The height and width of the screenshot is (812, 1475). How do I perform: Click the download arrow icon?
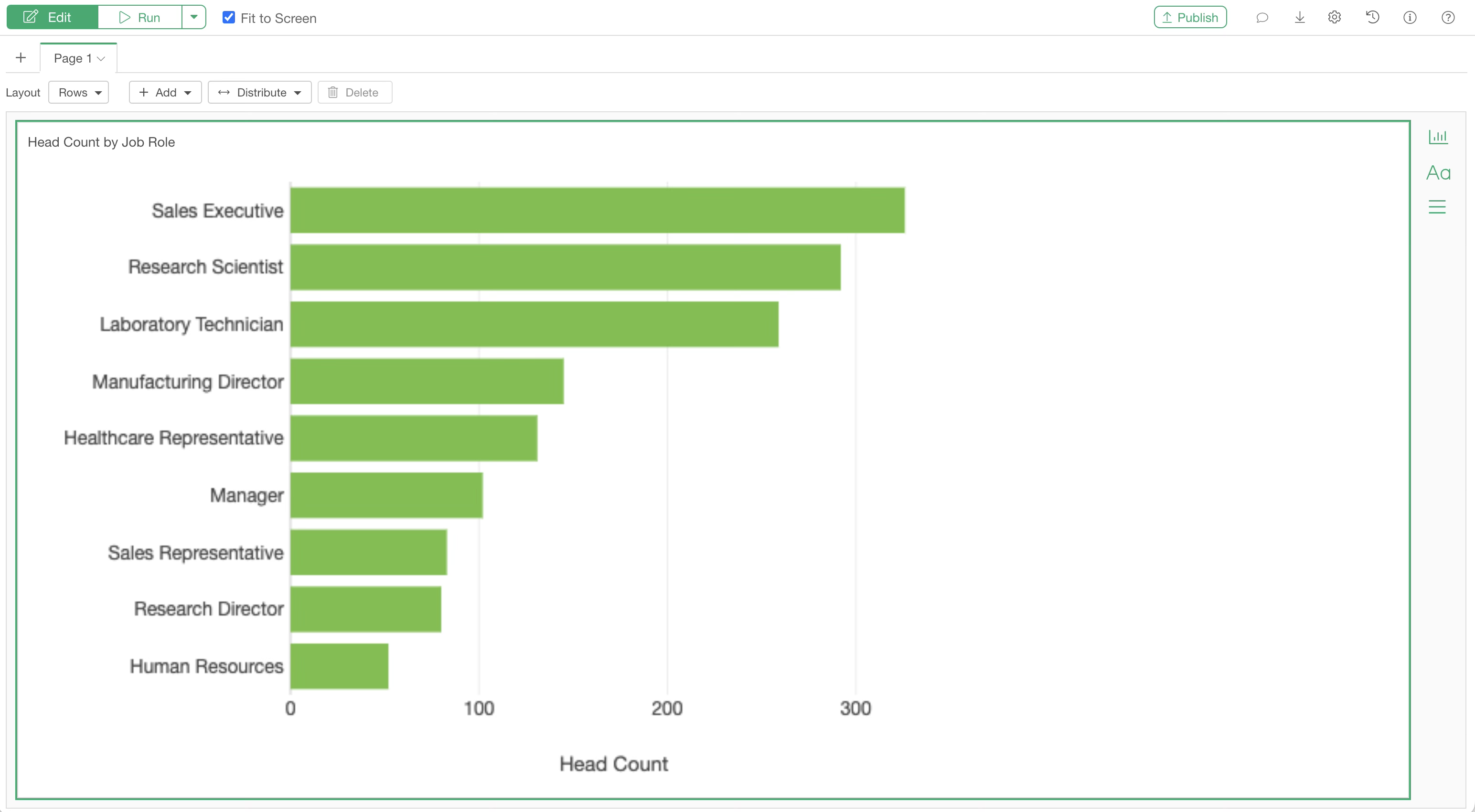(1300, 18)
